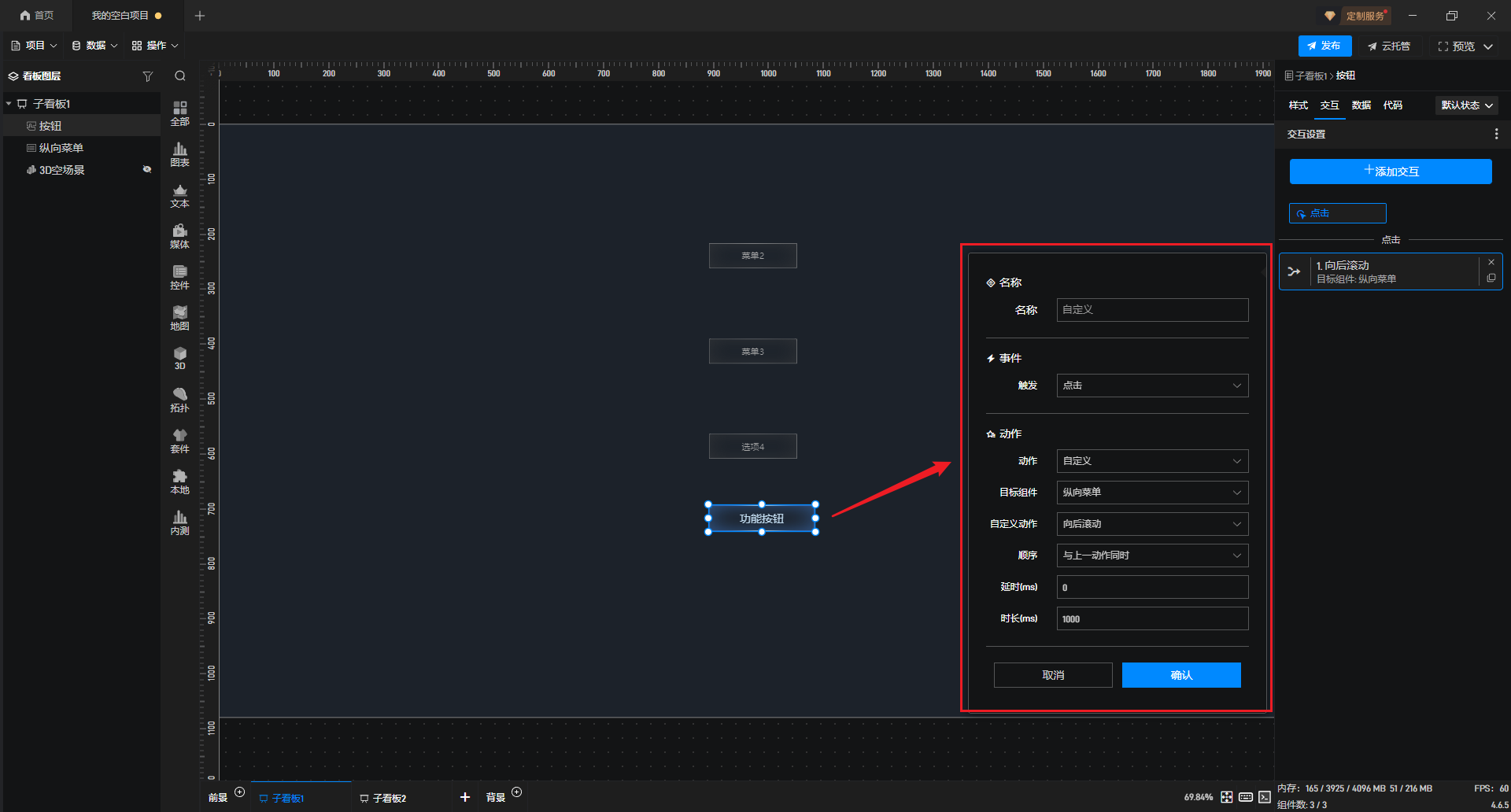Copy the 向后滚动 interaction entry
1511x812 pixels.
click(x=1491, y=279)
